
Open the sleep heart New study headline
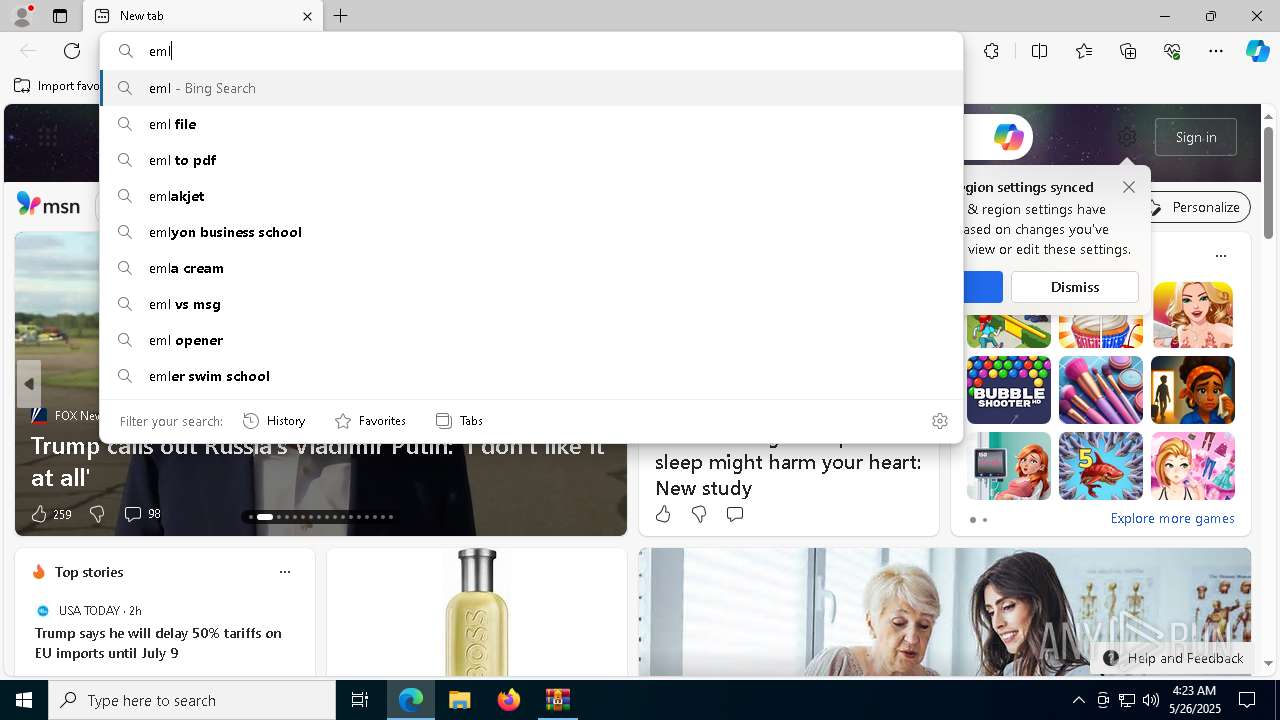pyautogui.click(x=788, y=475)
